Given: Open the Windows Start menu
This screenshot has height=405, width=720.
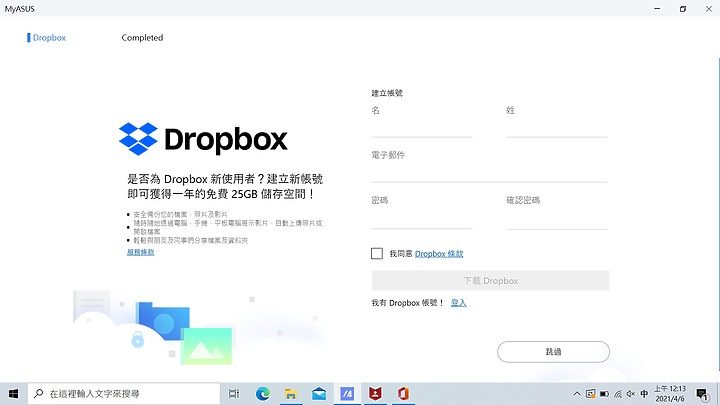Looking at the screenshot, I should [13, 394].
